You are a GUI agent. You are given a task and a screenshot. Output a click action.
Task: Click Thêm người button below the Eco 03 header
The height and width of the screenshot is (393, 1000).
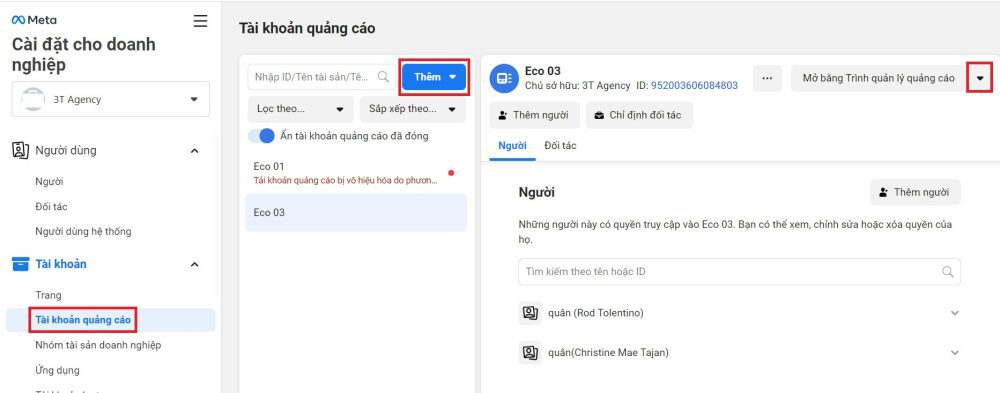pos(534,115)
